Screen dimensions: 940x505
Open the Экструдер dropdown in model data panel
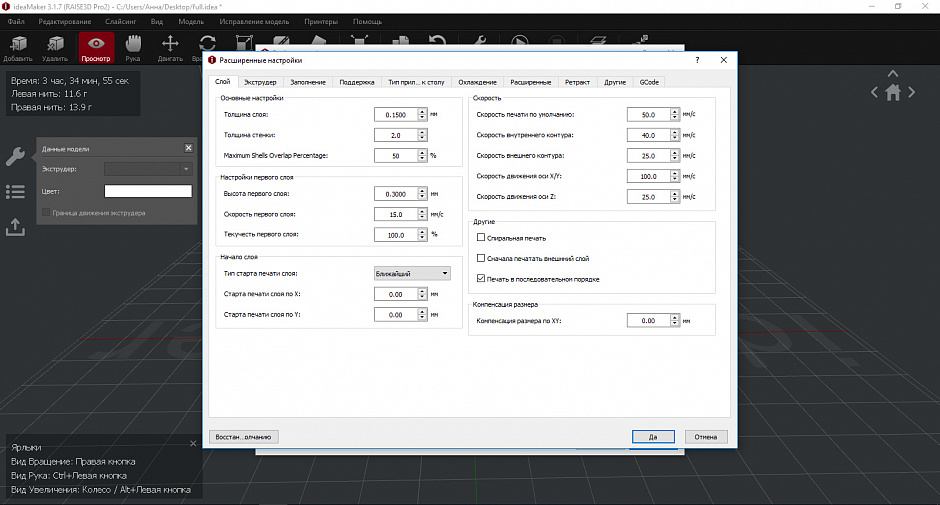pos(148,169)
